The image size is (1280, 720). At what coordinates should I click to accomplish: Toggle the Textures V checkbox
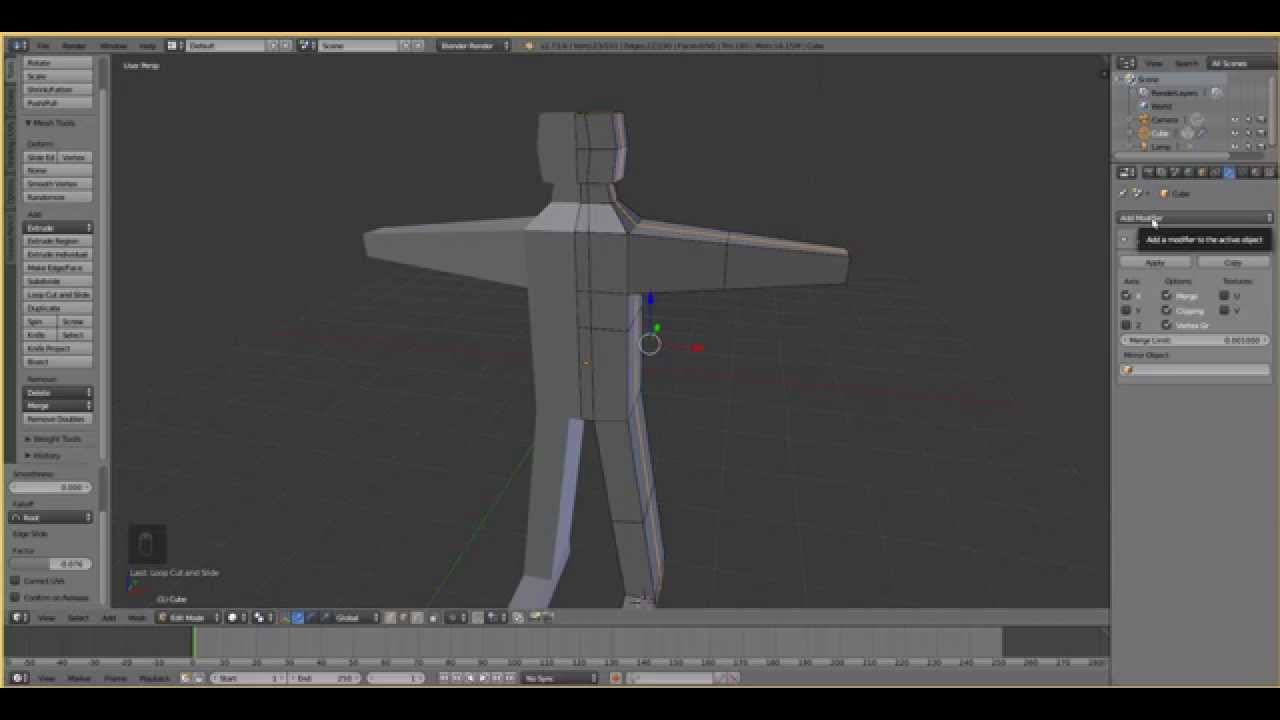(x=1224, y=310)
